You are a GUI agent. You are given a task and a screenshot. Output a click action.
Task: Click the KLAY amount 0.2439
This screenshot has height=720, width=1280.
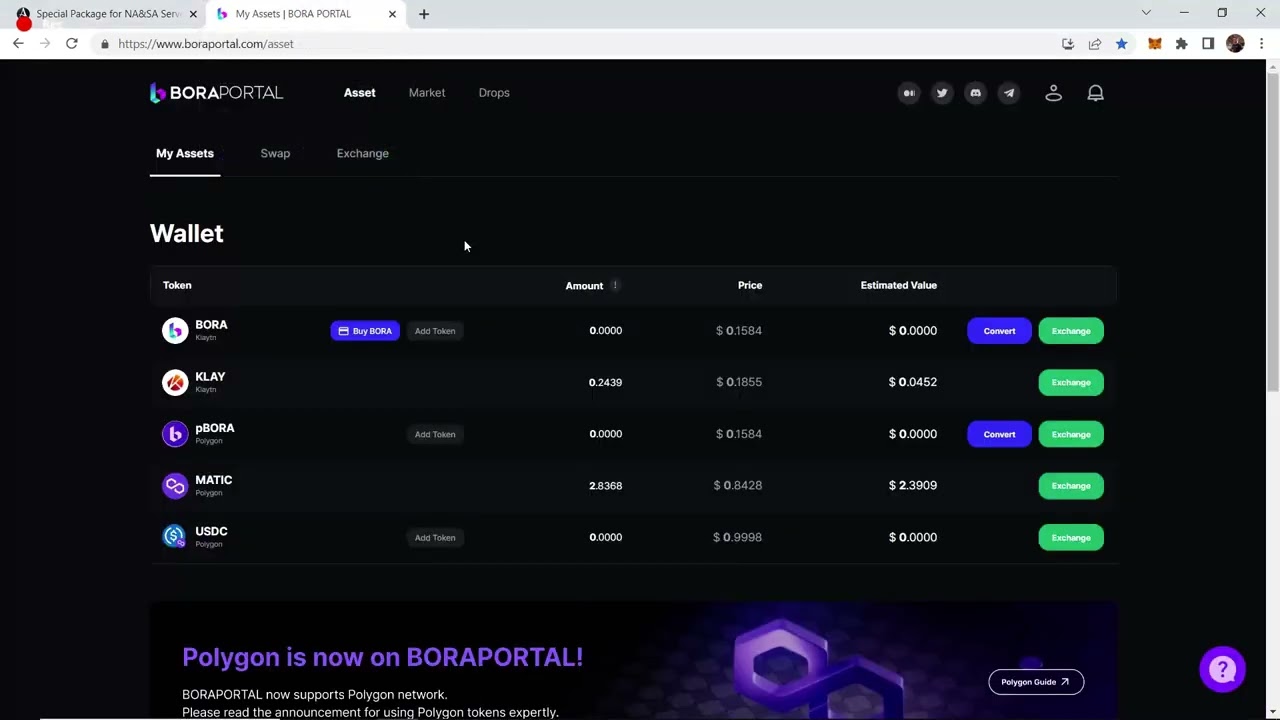click(605, 382)
